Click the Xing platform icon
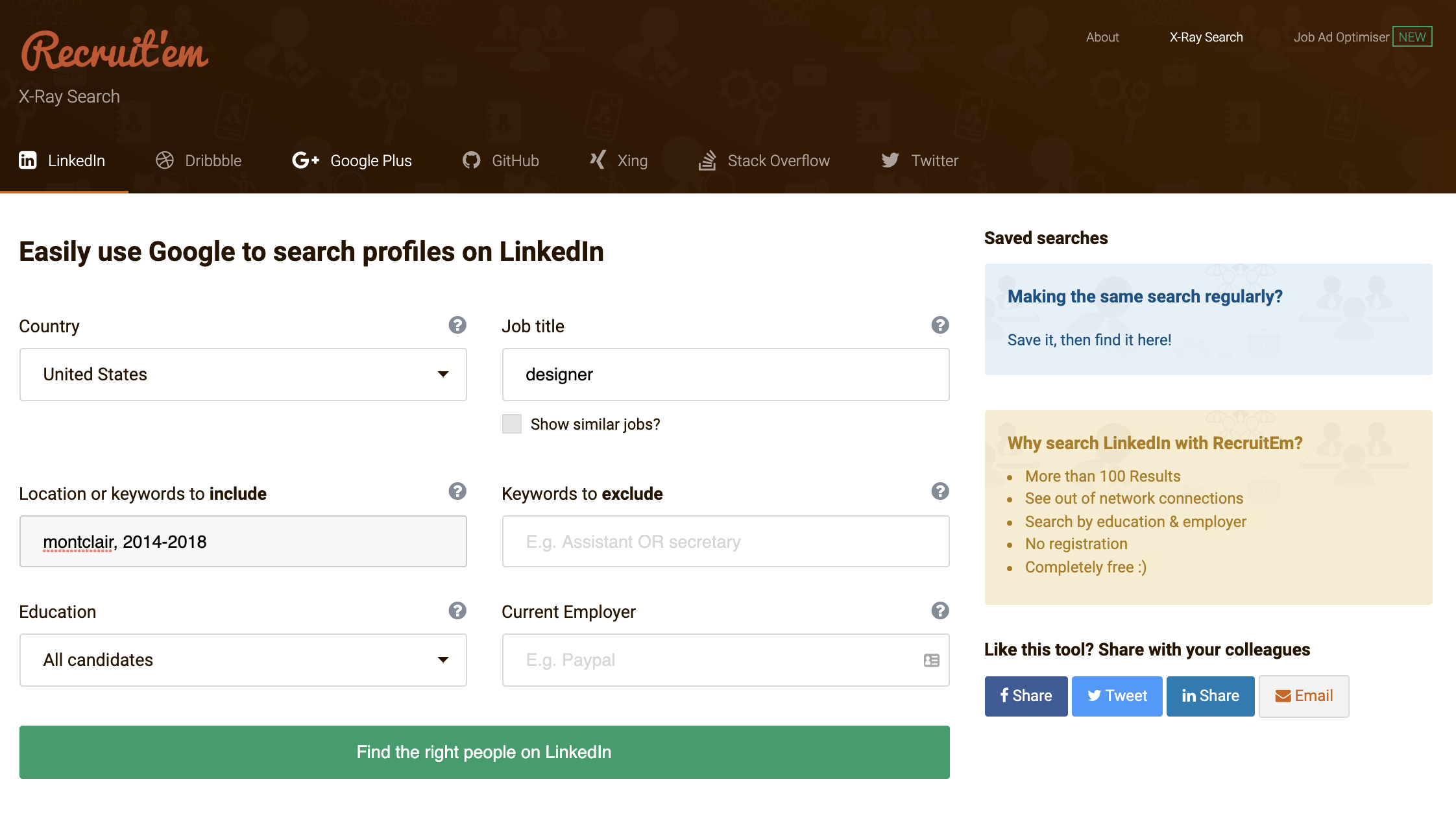This screenshot has width=1456, height=823. (x=596, y=159)
